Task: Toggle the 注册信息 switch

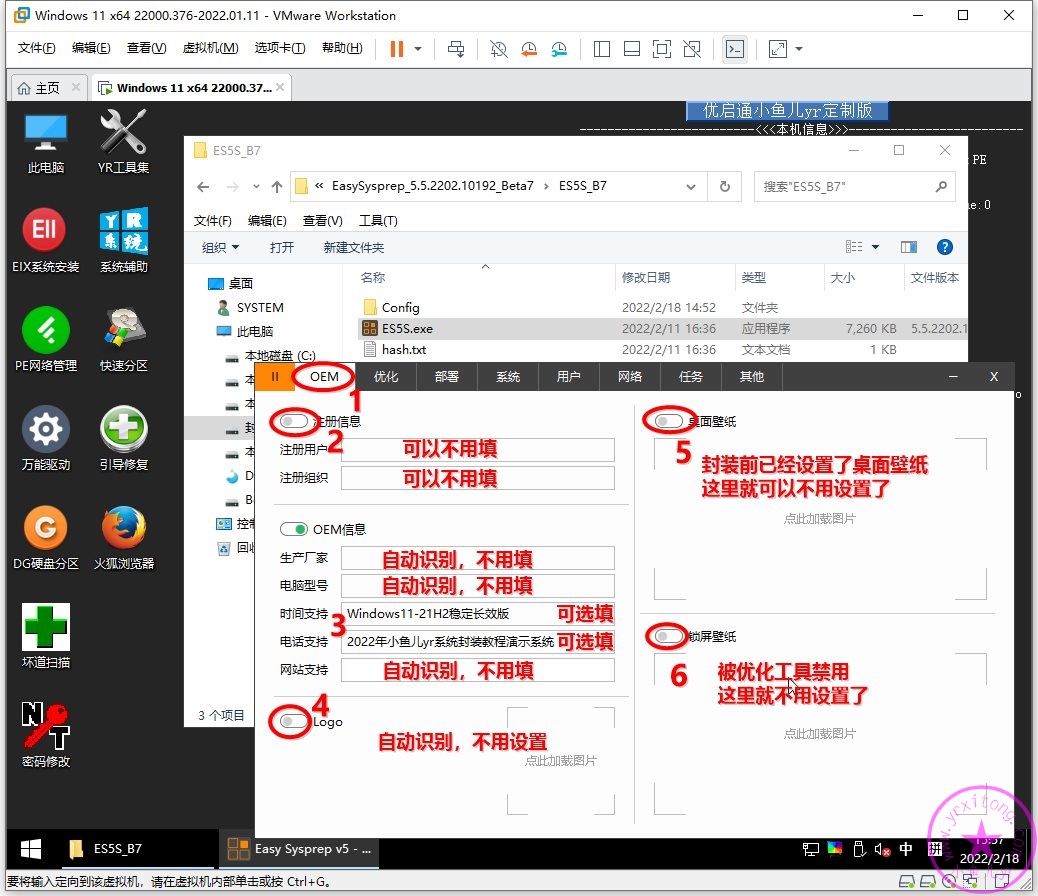Action: point(293,421)
